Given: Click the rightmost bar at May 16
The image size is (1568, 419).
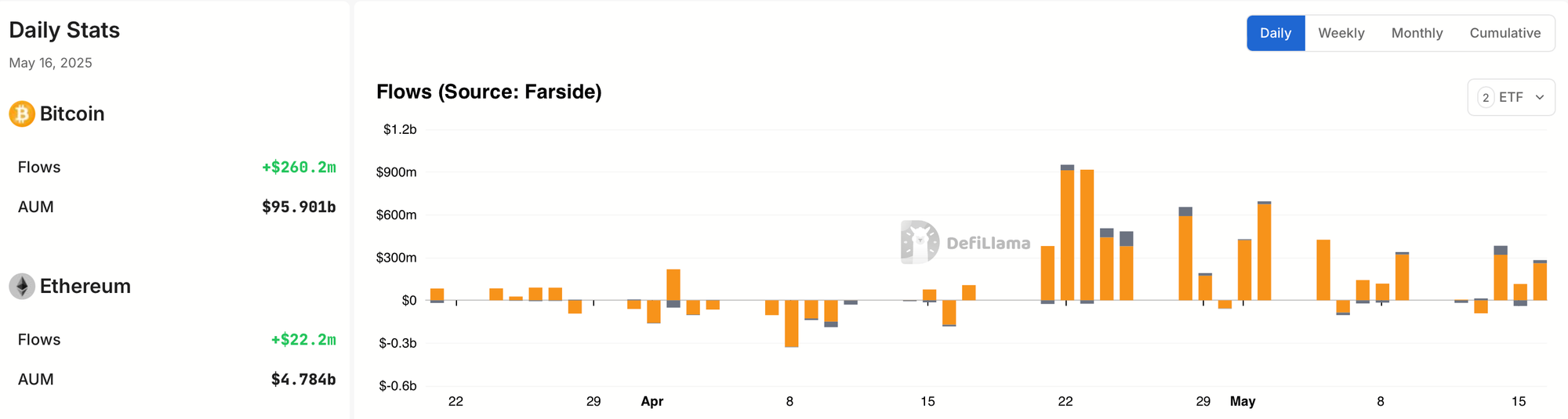Looking at the screenshot, I should [x=1540, y=280].
